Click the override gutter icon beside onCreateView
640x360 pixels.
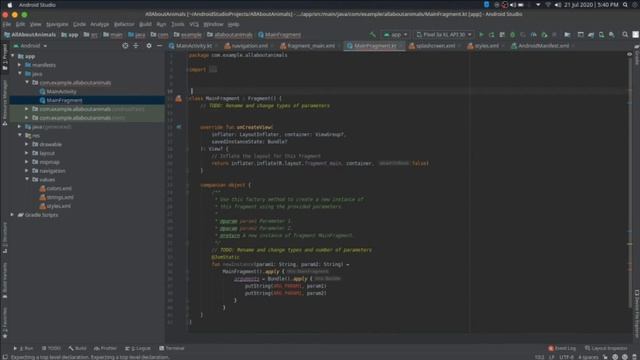coord(179,127)
